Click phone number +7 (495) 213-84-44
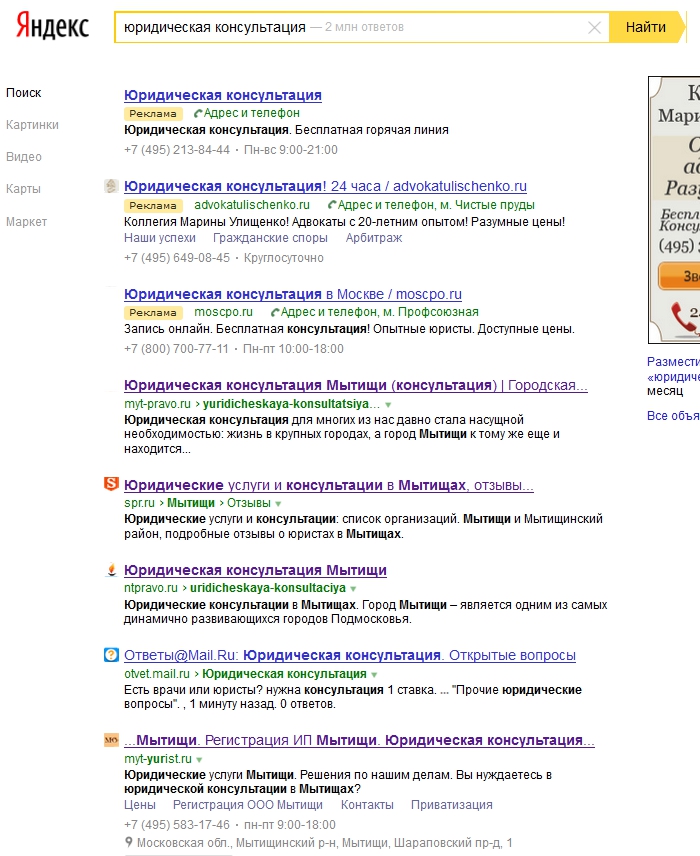Viewport: 700px width, 856px height. point(177,150)
